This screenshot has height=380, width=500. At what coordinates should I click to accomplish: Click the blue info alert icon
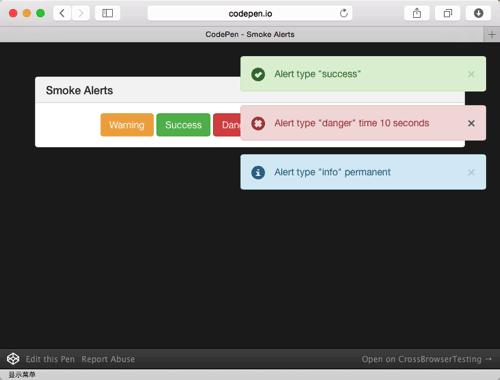[x=258, y=172]
